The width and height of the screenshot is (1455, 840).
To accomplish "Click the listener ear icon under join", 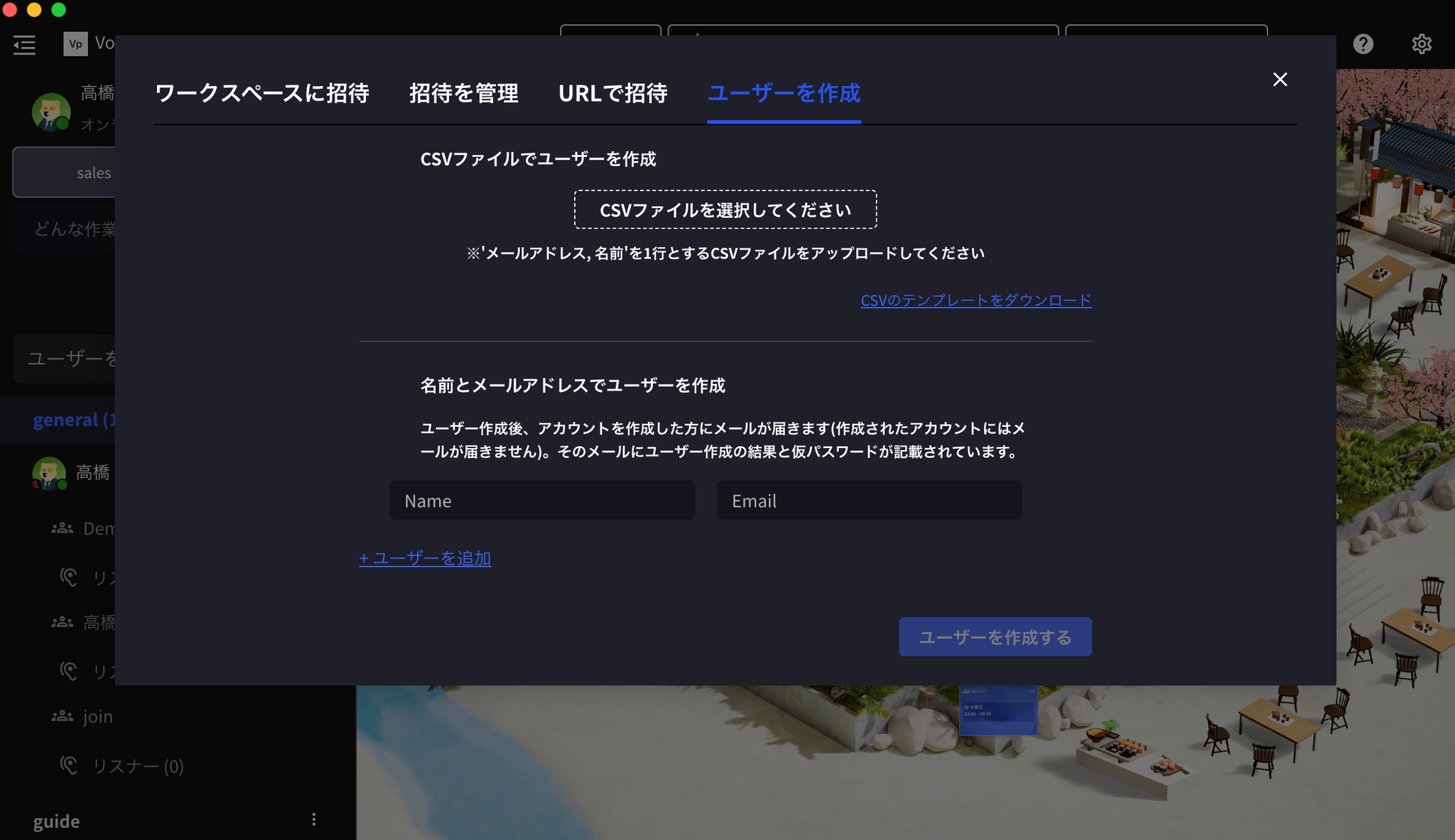I will [x=68, y=765].
